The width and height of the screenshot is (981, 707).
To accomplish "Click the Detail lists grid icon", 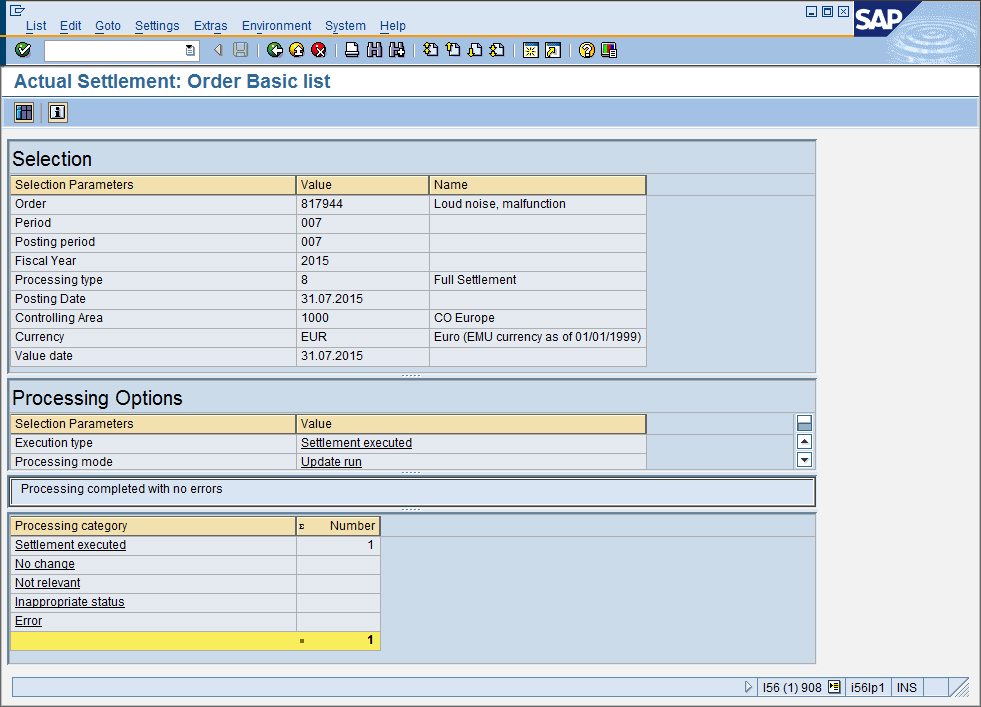I will coord(24,113).
